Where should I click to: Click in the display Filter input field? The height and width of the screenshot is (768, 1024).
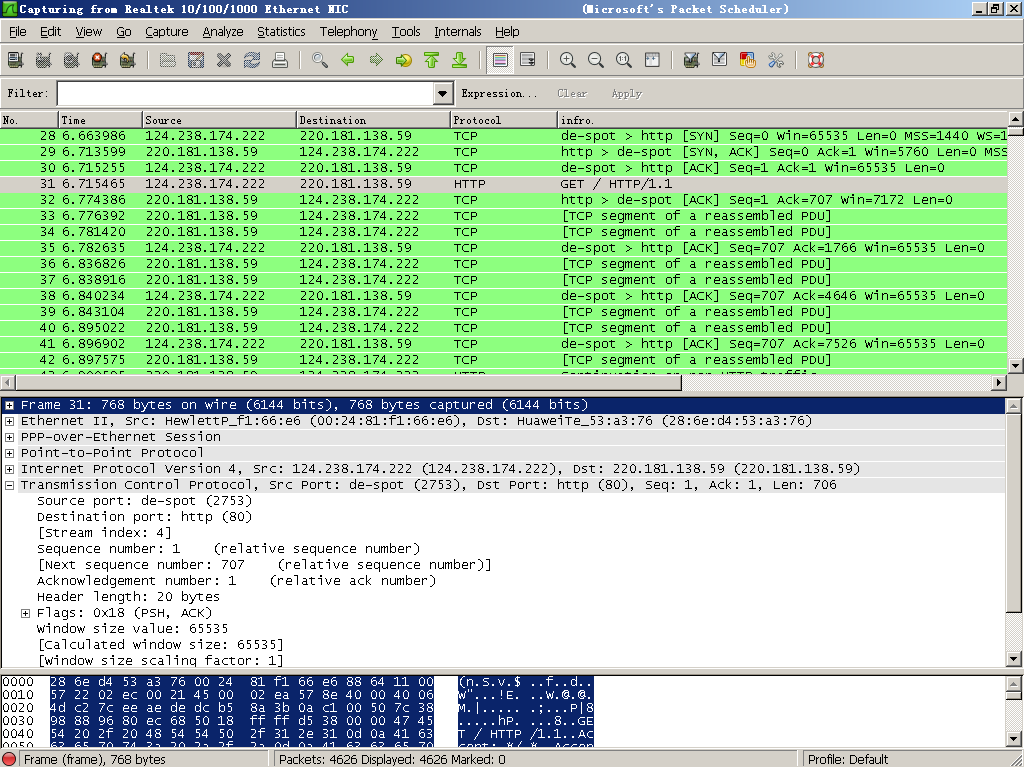(246, 93)
